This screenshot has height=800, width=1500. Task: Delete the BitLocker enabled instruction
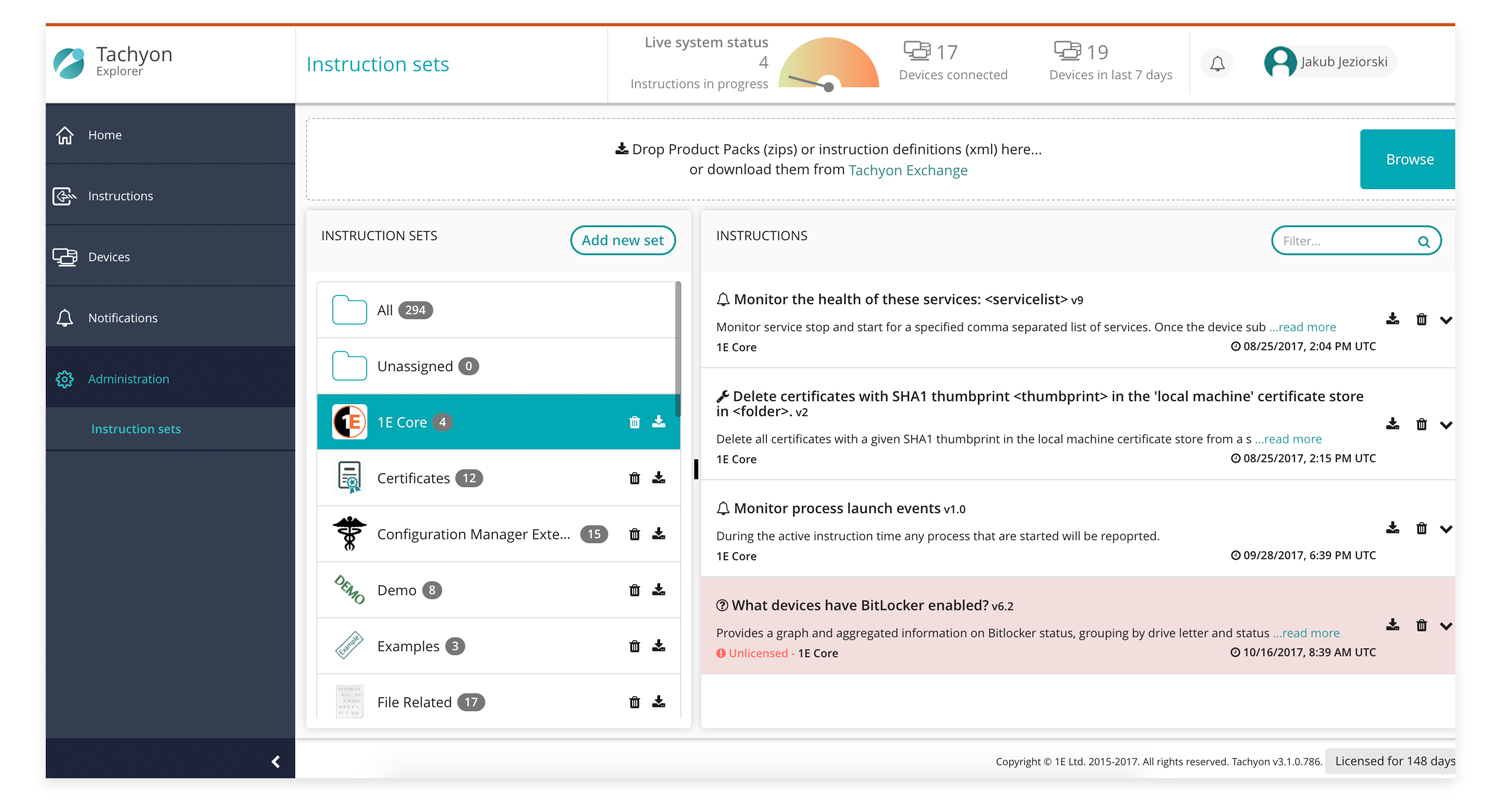[x=1421, y=625]
